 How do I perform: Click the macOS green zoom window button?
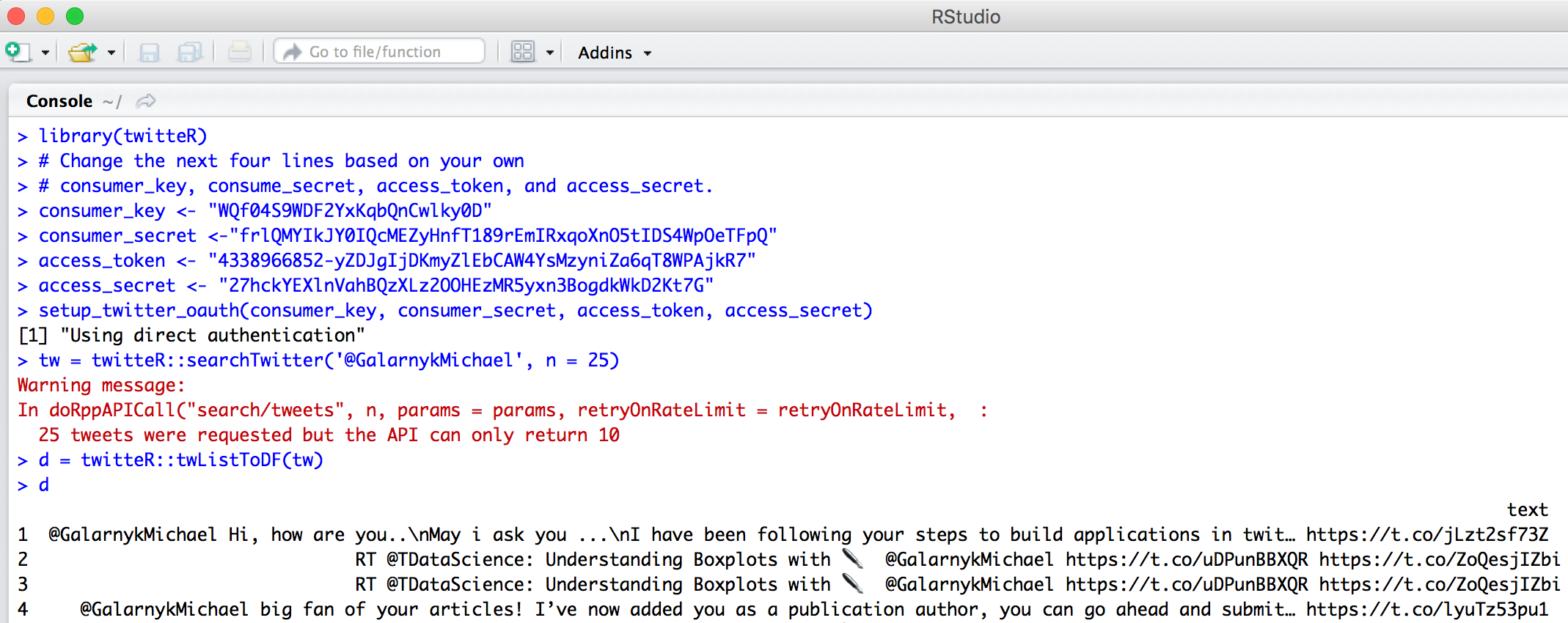75,16
